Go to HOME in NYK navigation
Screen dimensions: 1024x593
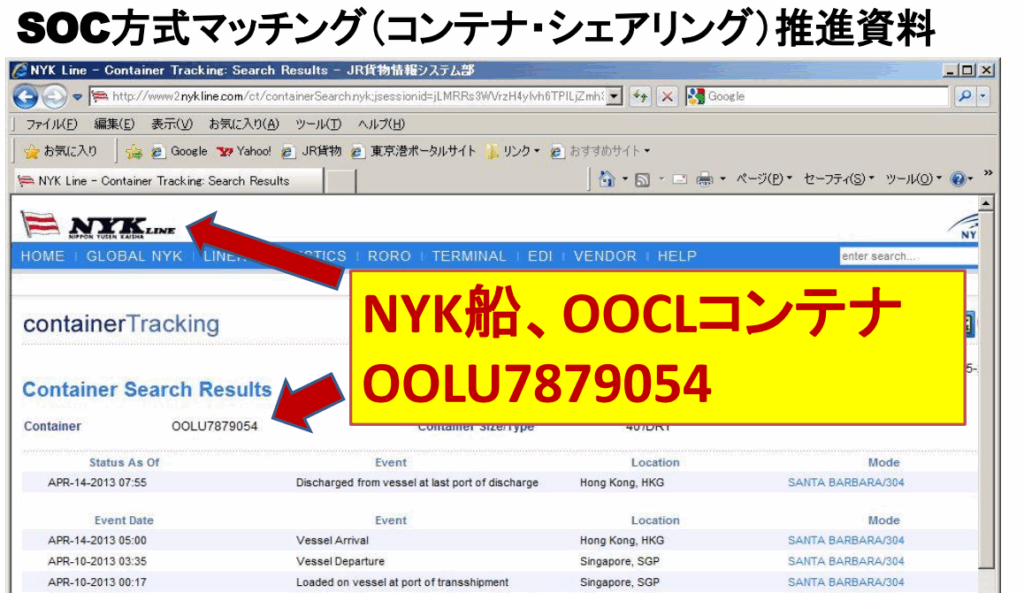click(x=42, y=256)
